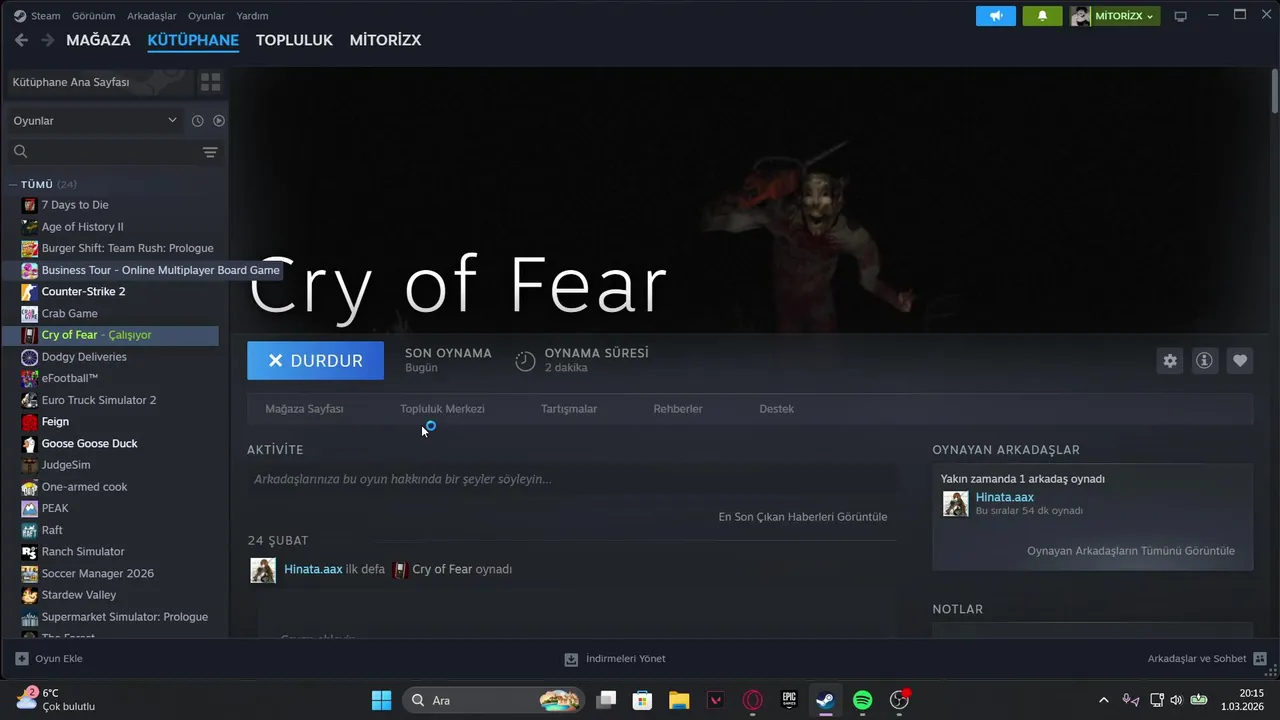Open the Arkadaşlar menu

point(152,16)
